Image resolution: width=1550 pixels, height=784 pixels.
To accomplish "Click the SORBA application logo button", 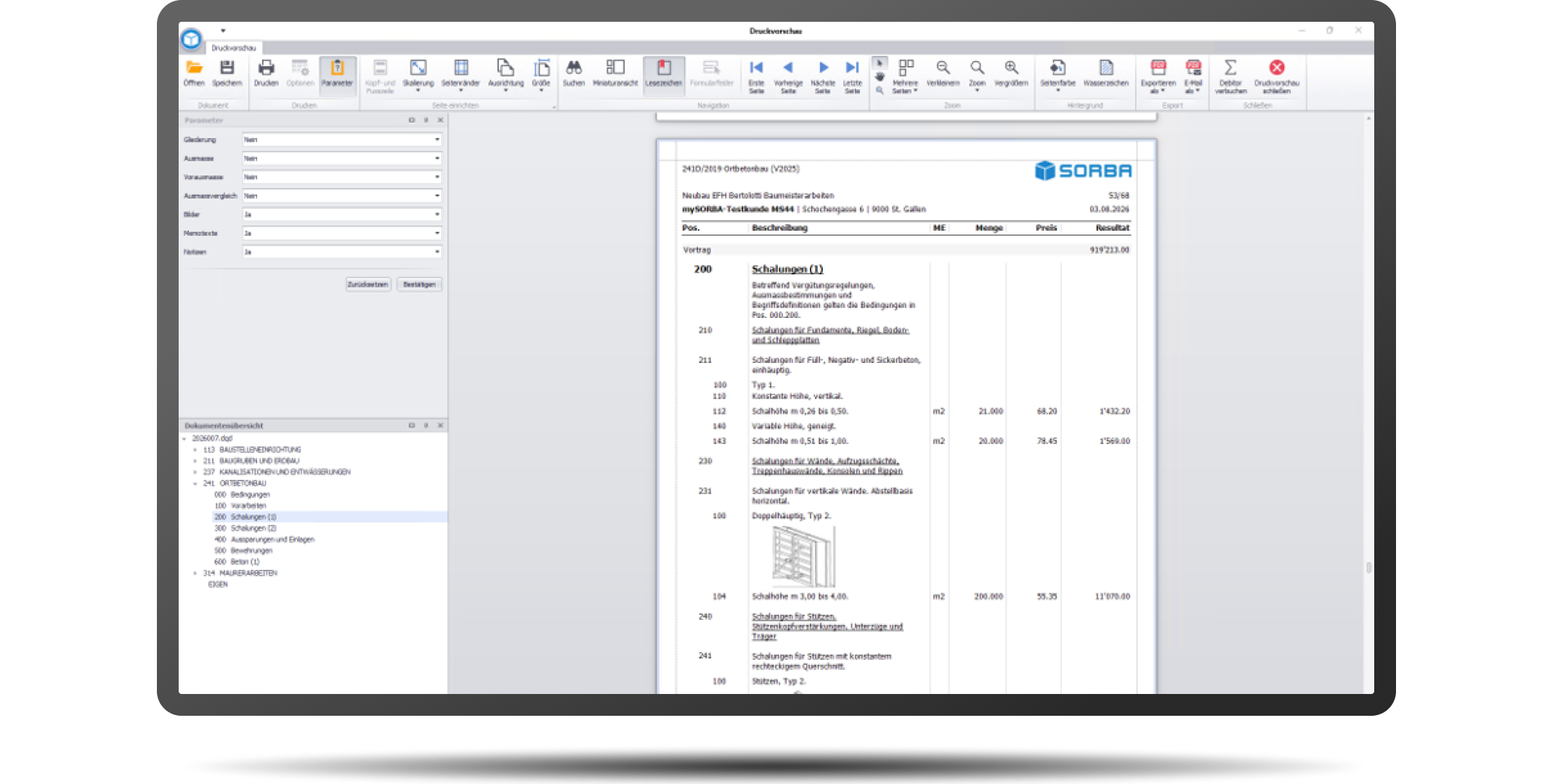I will 191,38.
